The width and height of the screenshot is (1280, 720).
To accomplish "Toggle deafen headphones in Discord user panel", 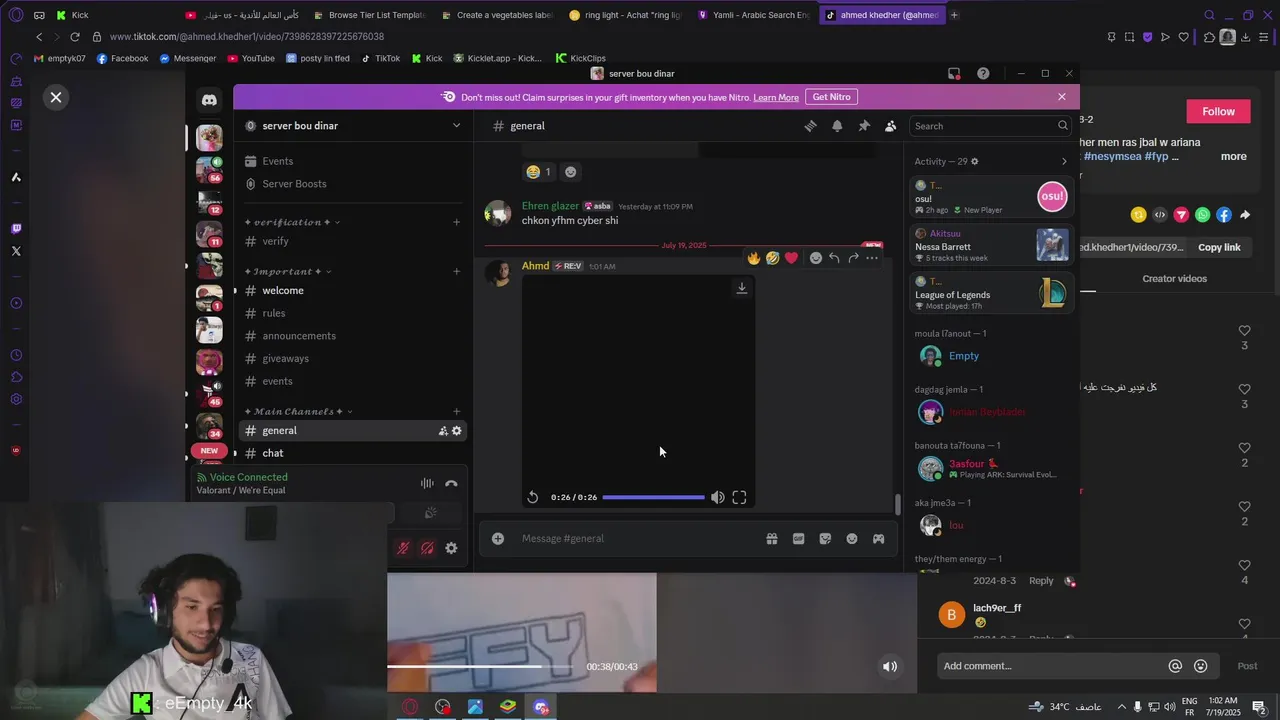I will coord(427,548).
